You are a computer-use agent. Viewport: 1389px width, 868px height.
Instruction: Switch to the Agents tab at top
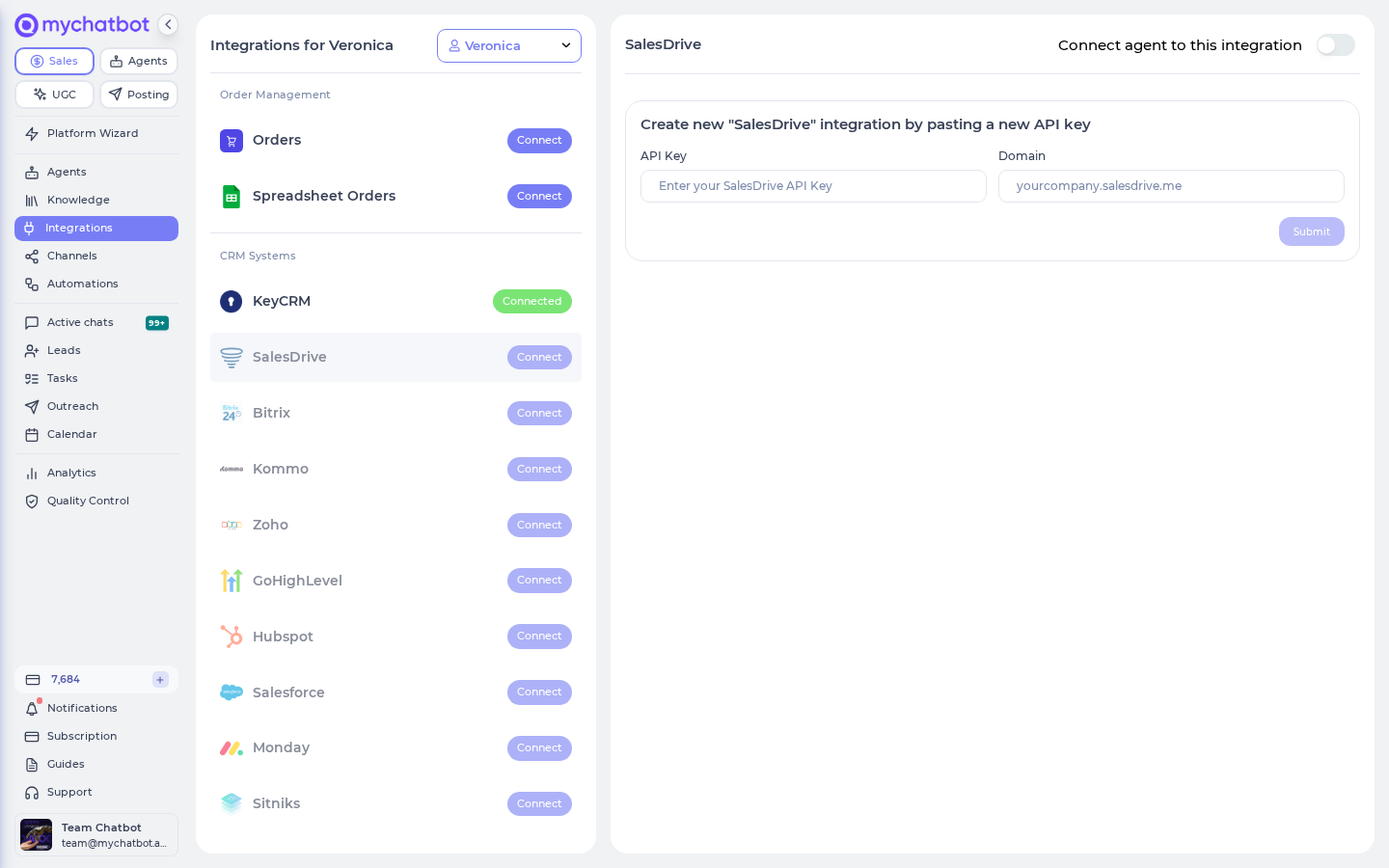pyautogui.click(x=139, y=61)
